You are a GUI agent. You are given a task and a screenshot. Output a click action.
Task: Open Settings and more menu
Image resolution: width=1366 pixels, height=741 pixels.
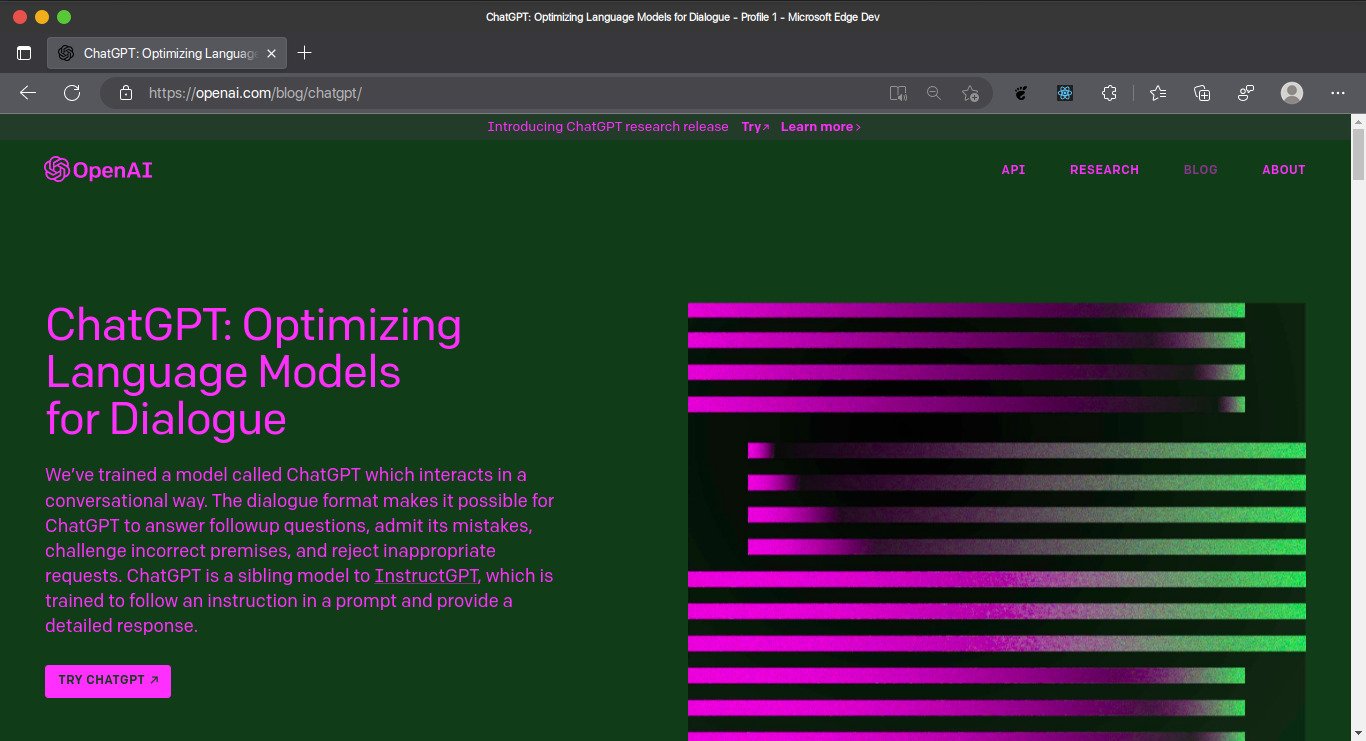pos(1338,93)
